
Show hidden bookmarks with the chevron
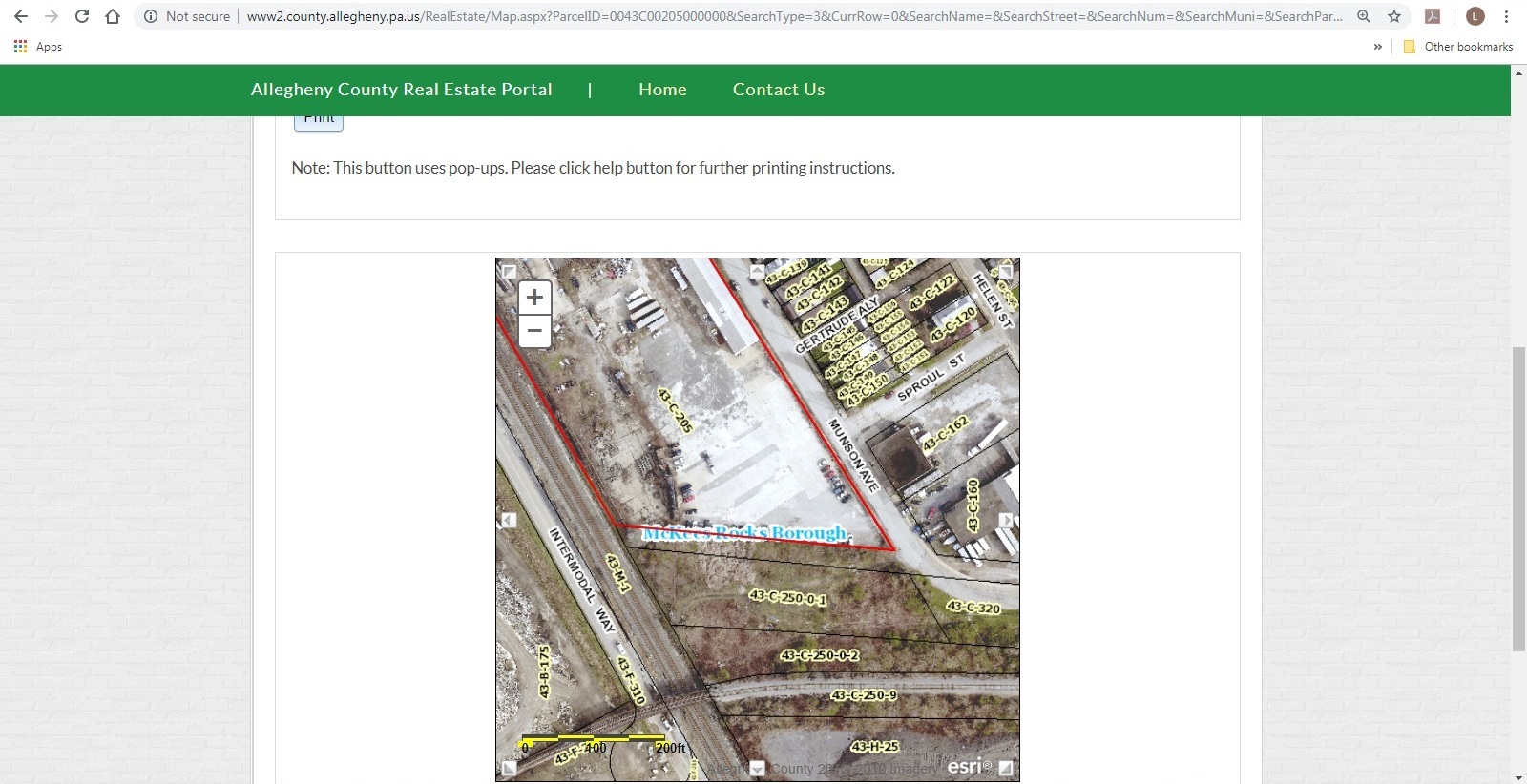click(1377, 46)
